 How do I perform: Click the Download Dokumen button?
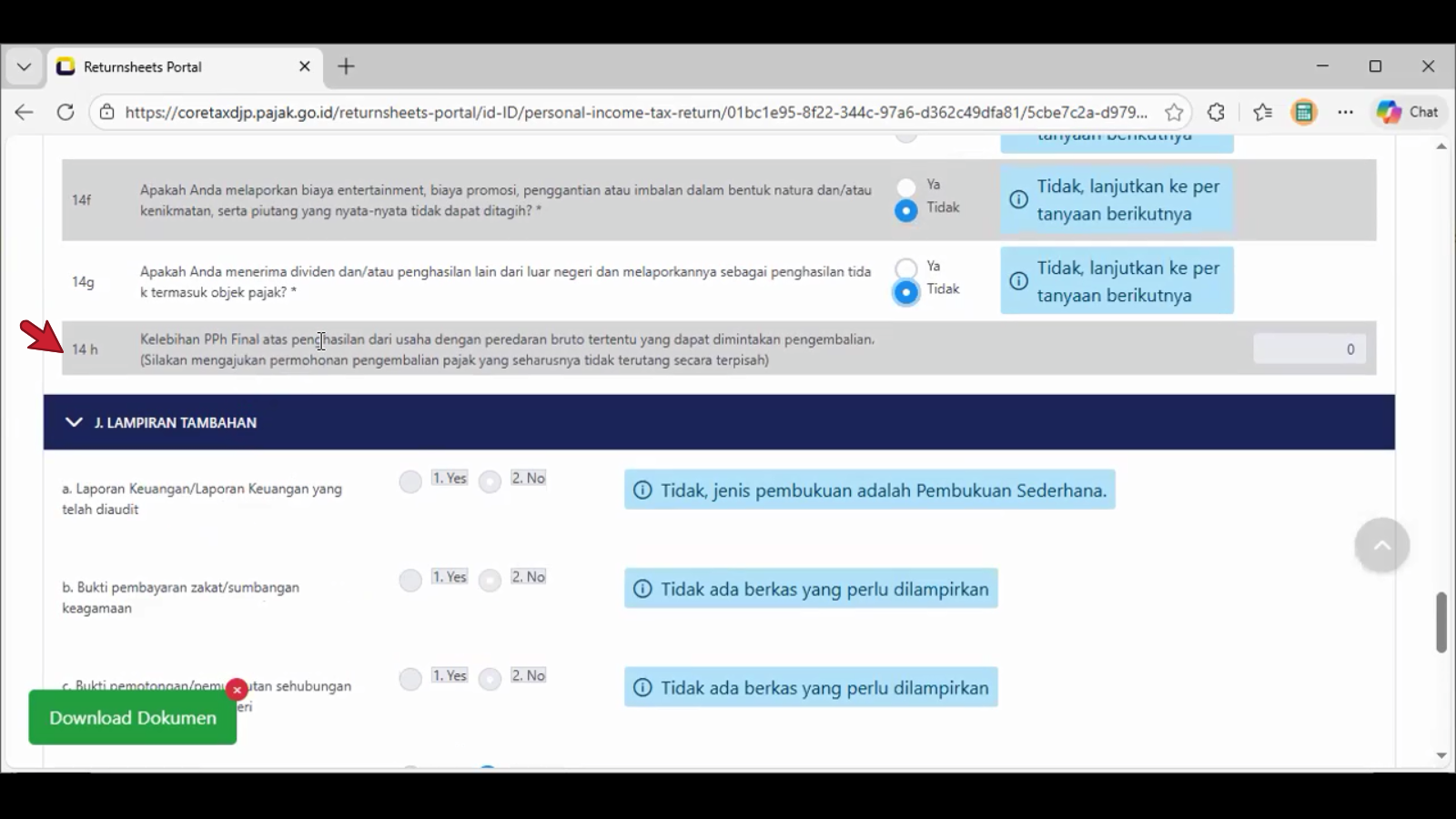133,718
